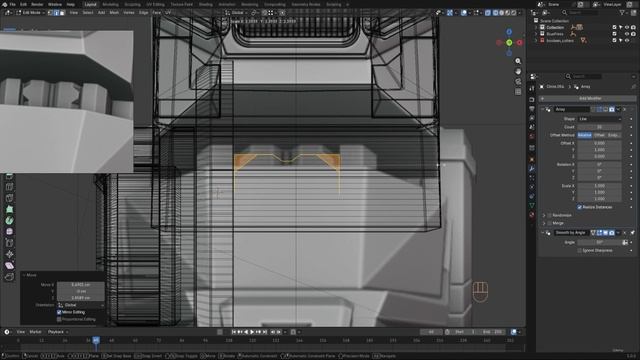Open the array Shape Line dropdown
The width and height of the screenshot is (640, 360).
tap(599, 119)
